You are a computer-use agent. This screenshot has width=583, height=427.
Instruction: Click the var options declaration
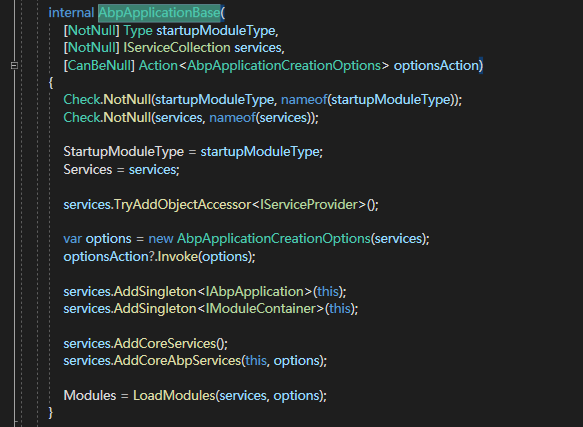tap(97, 238)
